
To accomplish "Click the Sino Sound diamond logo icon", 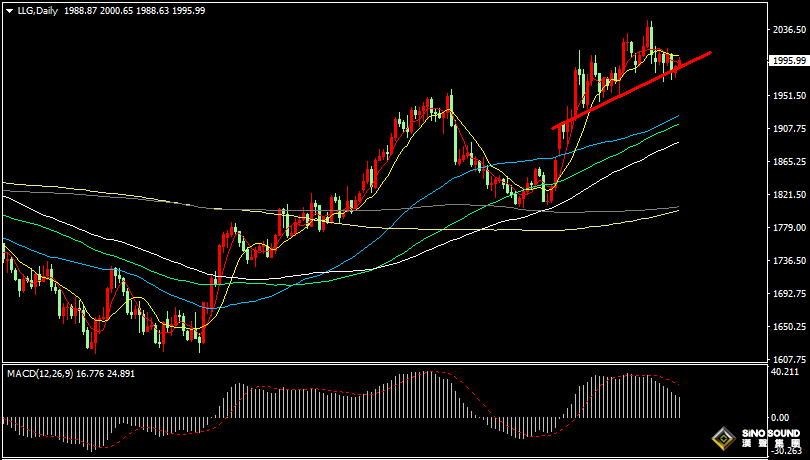I will click(x=722, y=438).
